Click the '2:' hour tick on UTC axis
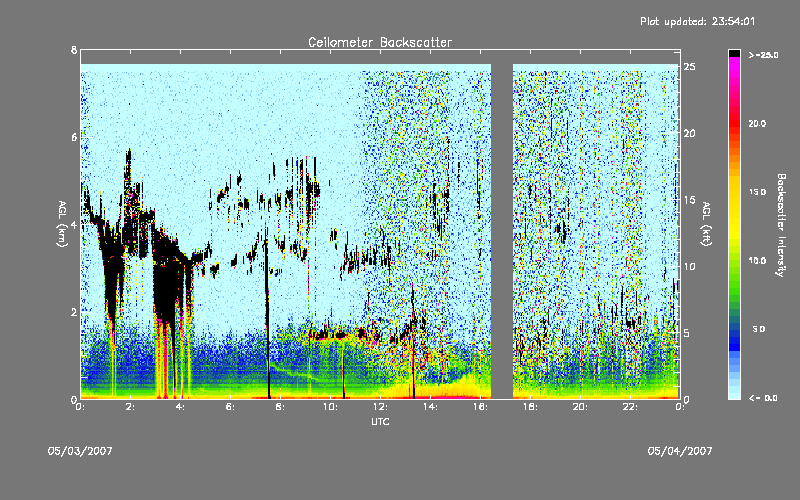Screen dimensions: 800x500 (x=131, y=407)
